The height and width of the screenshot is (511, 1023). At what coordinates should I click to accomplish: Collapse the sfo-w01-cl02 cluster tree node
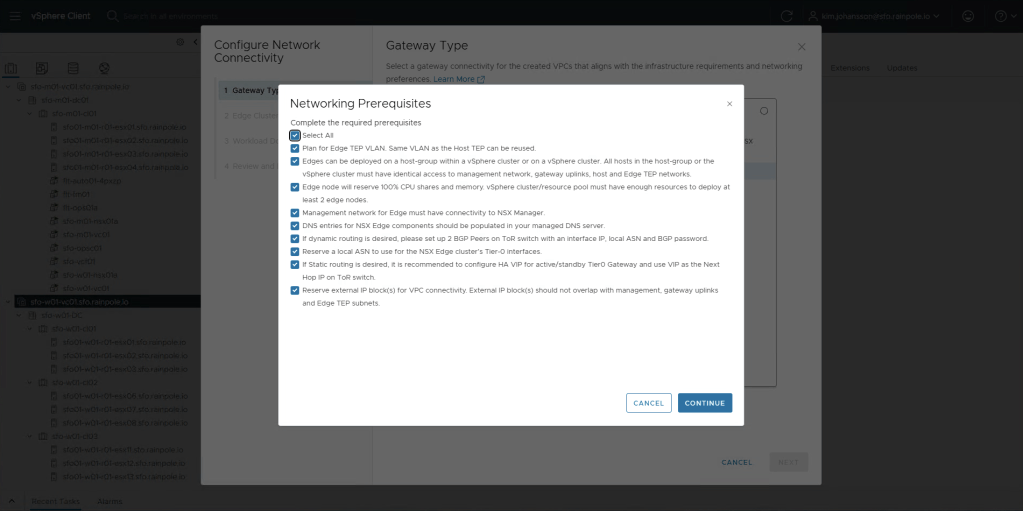(29, 381)
